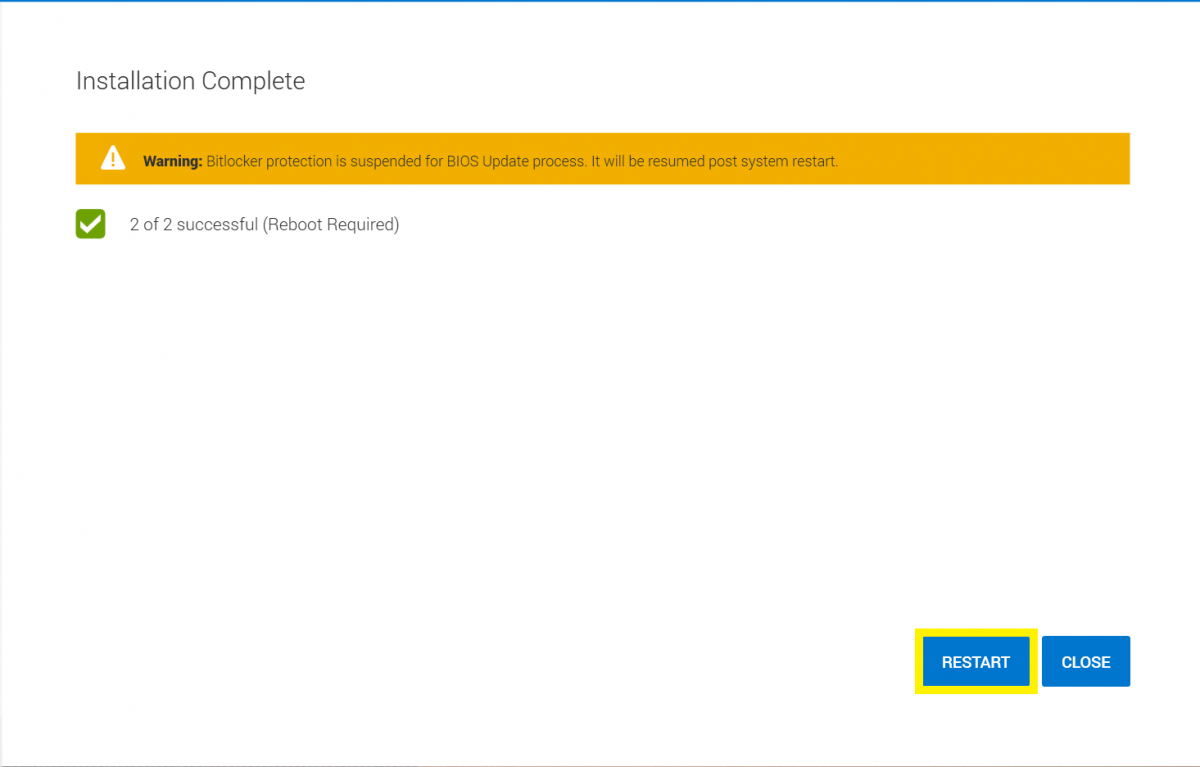Click the success indicator beside the update status
The width and height of the screenshot is (1200, 767).
(x=90, y=223)
